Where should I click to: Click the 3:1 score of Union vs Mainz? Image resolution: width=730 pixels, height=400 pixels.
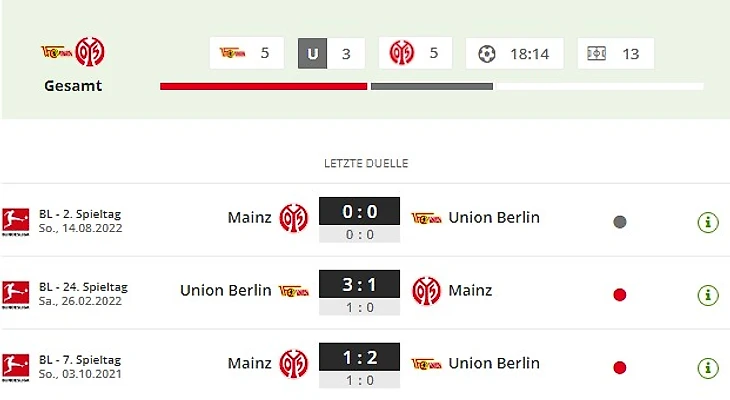pyautogui.click(x=359, y=286)
